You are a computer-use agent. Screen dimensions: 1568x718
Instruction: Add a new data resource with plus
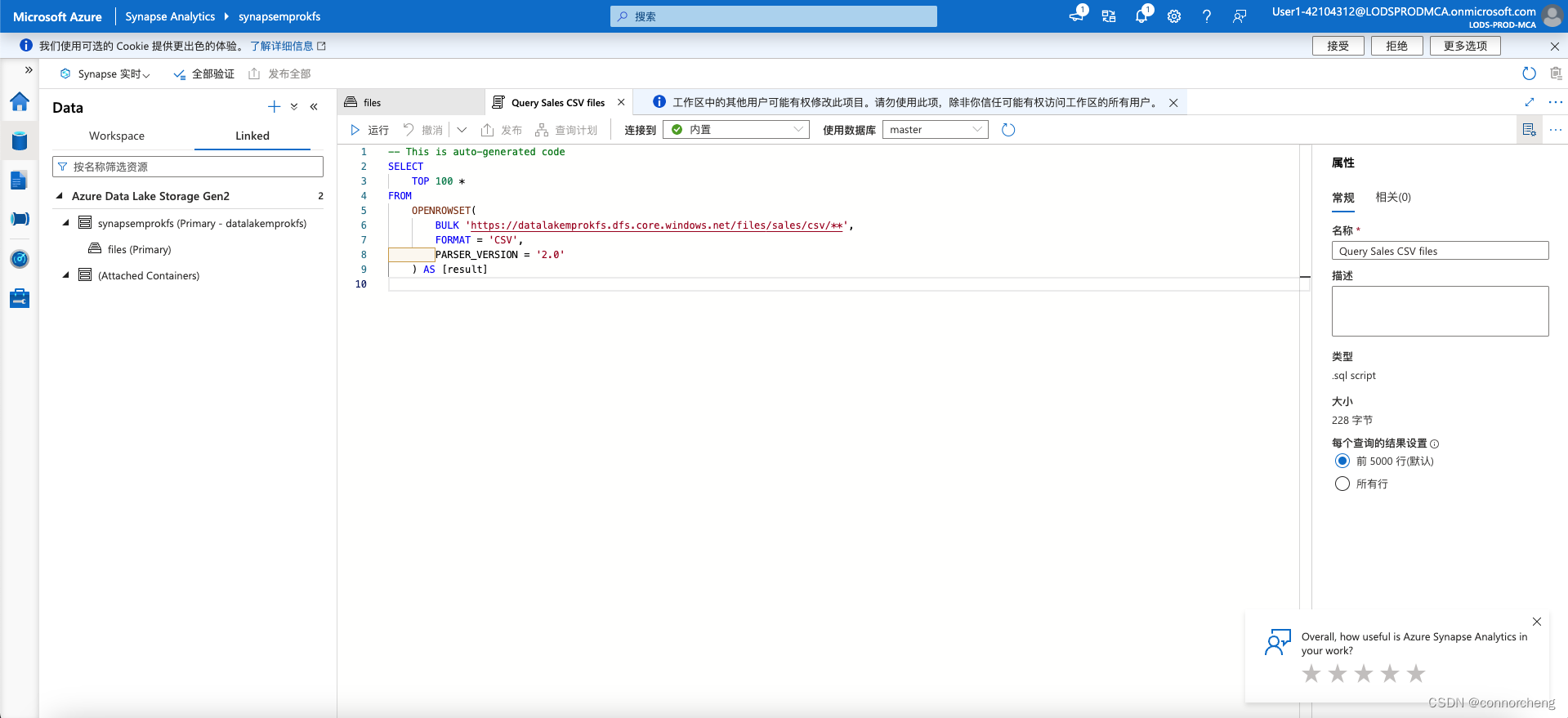point(274,107)
